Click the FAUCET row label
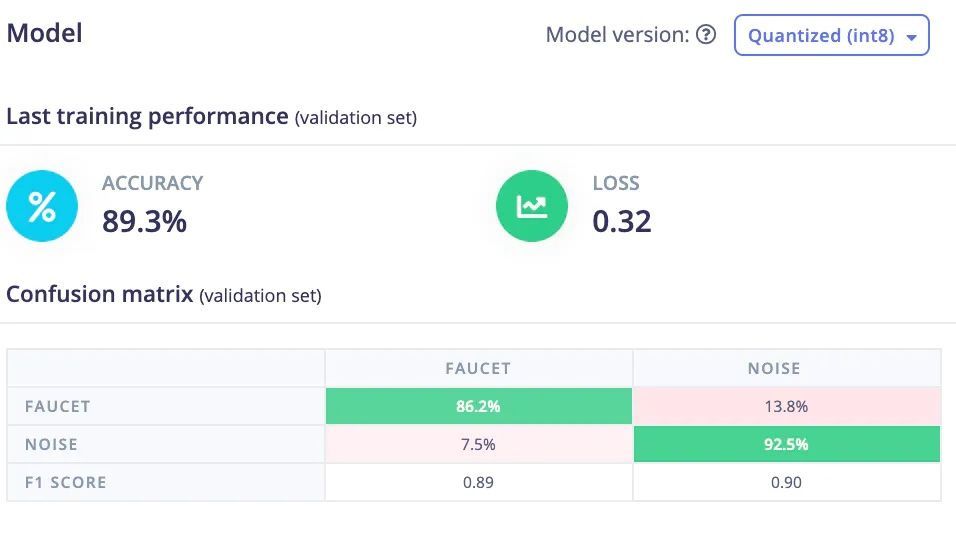The width and height of the screenshot is (956, 536). [x=58, y=406]
